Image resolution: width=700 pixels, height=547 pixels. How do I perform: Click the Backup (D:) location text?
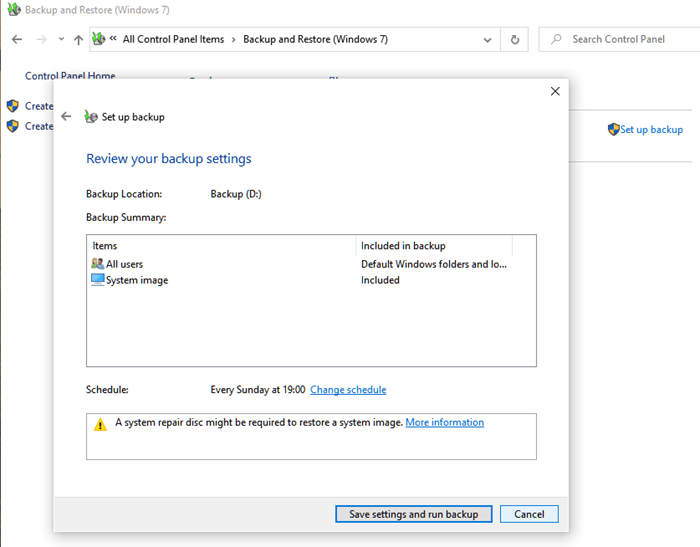(236, 194)
